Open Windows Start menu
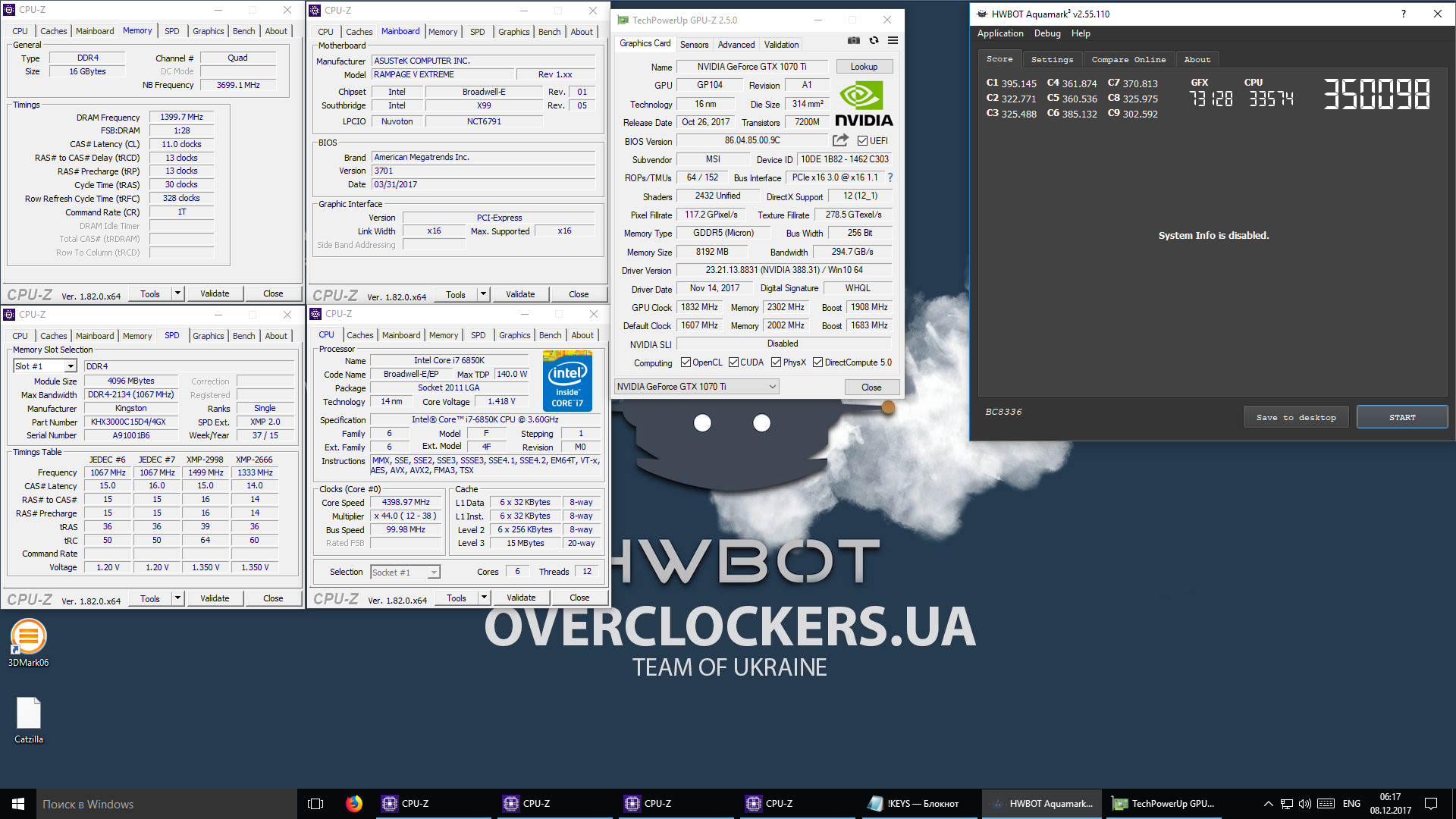The image size is (1456, 819). coord(18,804)
